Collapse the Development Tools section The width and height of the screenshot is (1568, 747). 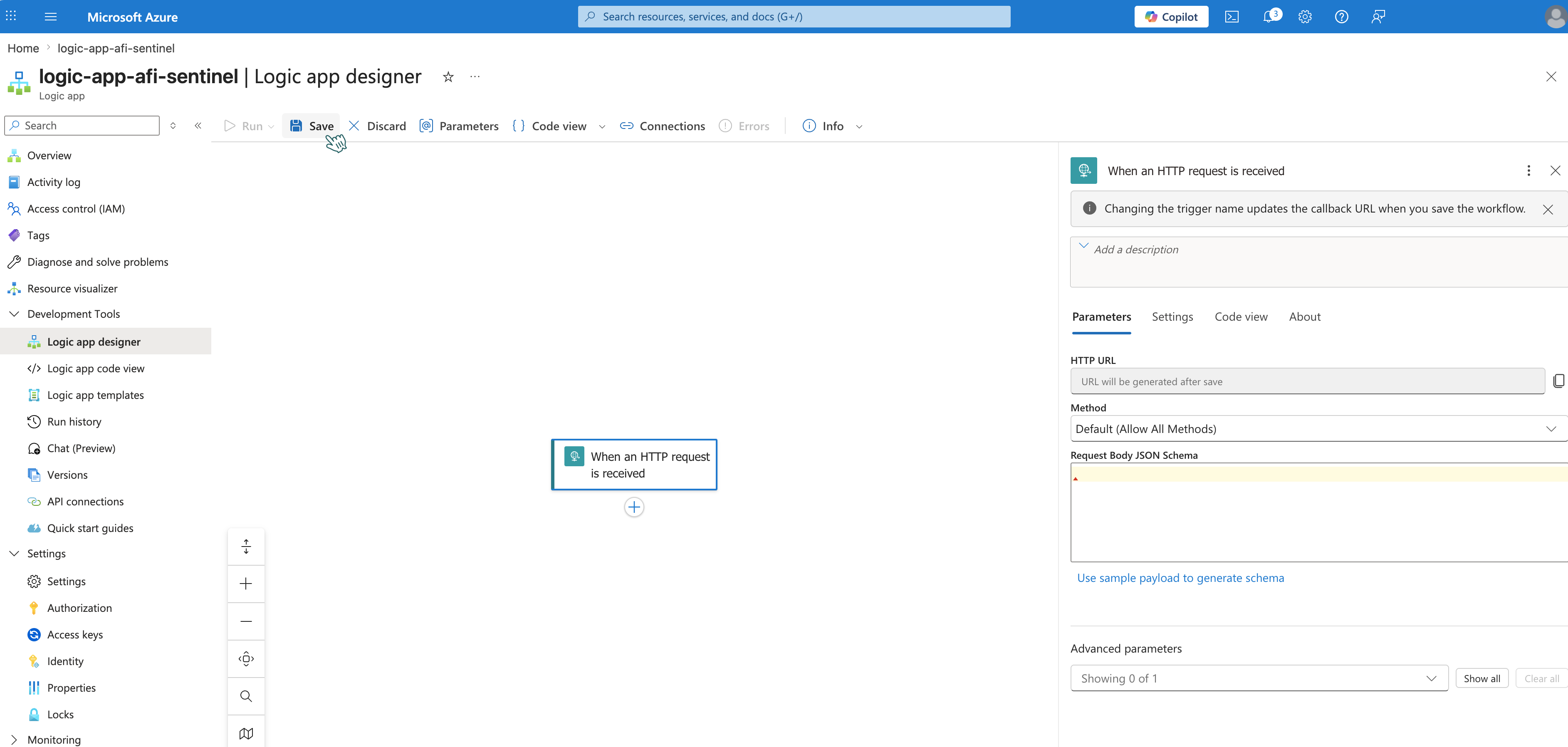coord(14,314)
